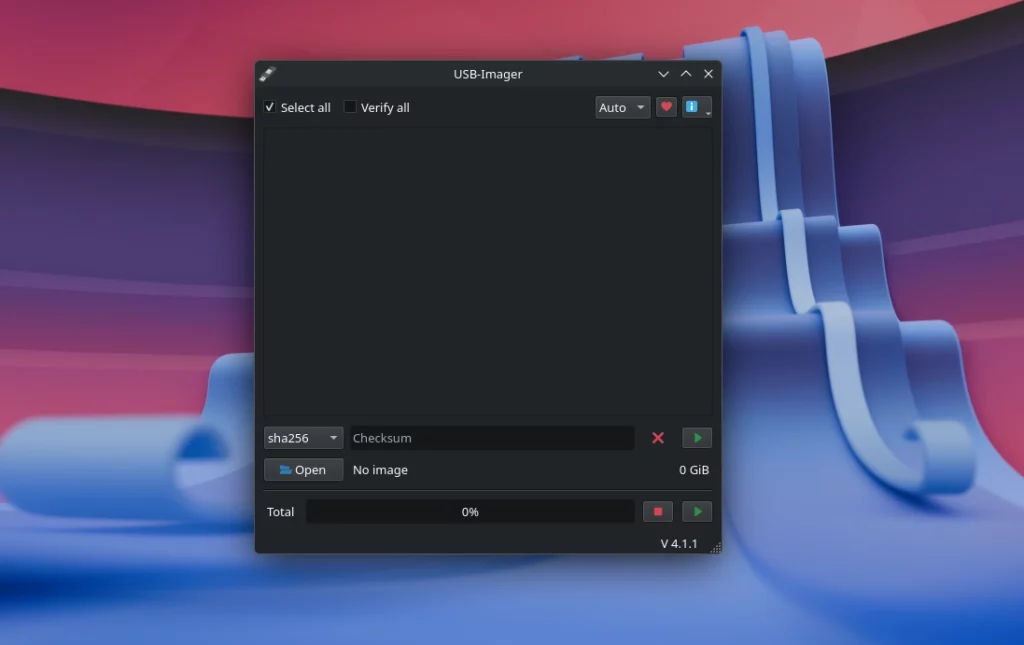
Task: Click the Total progress bar at 0%
Action: (x=470, y=512)
